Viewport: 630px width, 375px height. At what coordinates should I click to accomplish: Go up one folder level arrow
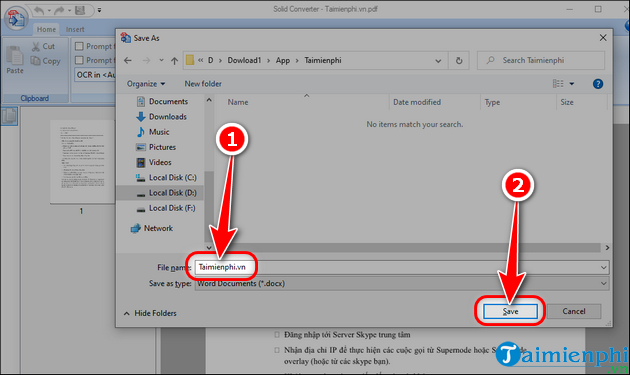(x=174, y=60)
